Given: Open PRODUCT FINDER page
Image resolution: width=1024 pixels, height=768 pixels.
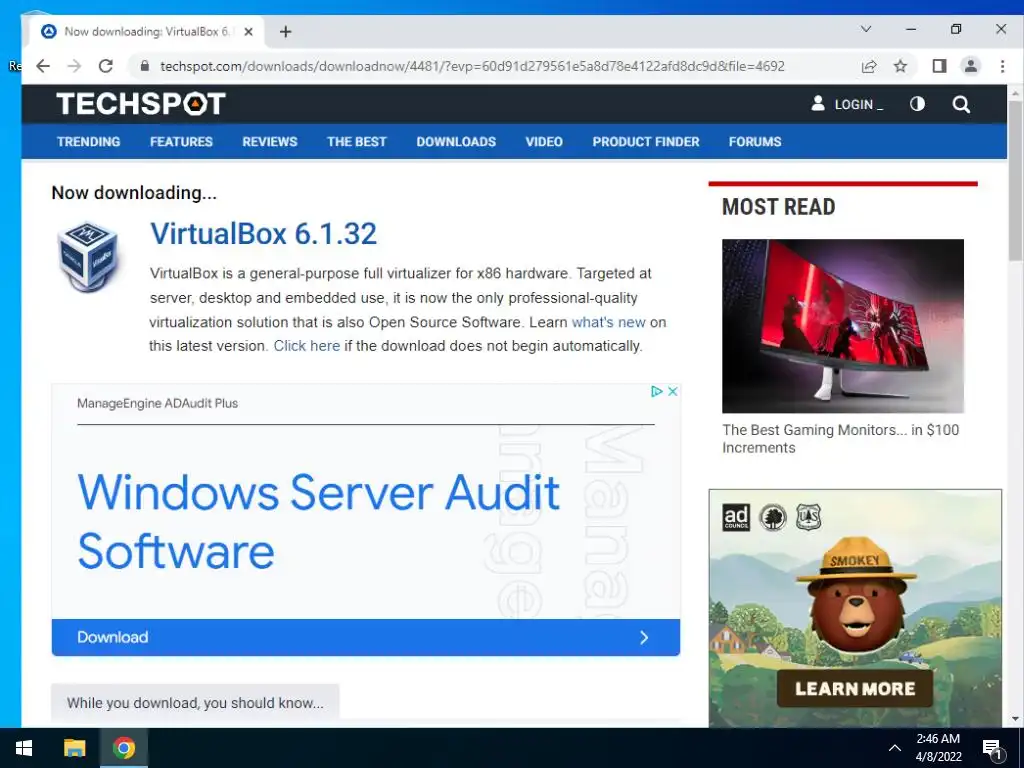Looking at the screenshot, I should tap(646, 142).
